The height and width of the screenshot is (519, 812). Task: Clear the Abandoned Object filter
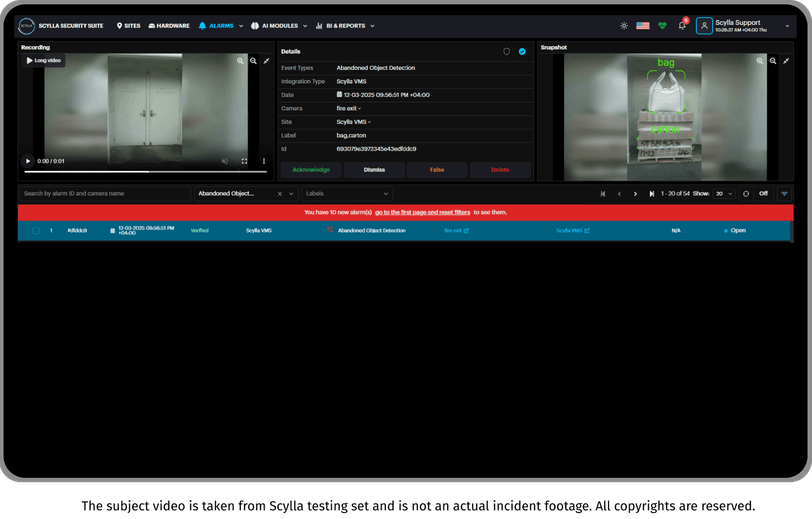click(280, 194)
